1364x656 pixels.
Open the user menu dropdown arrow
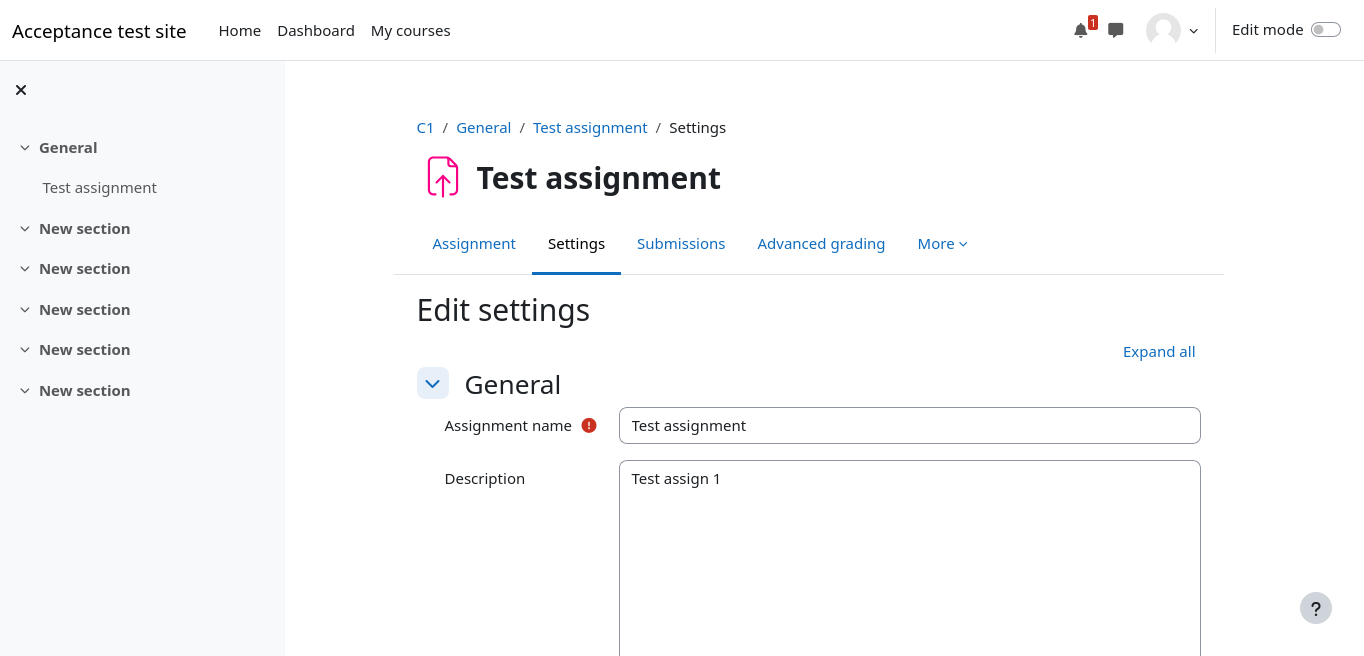[x=1193, y=31]
